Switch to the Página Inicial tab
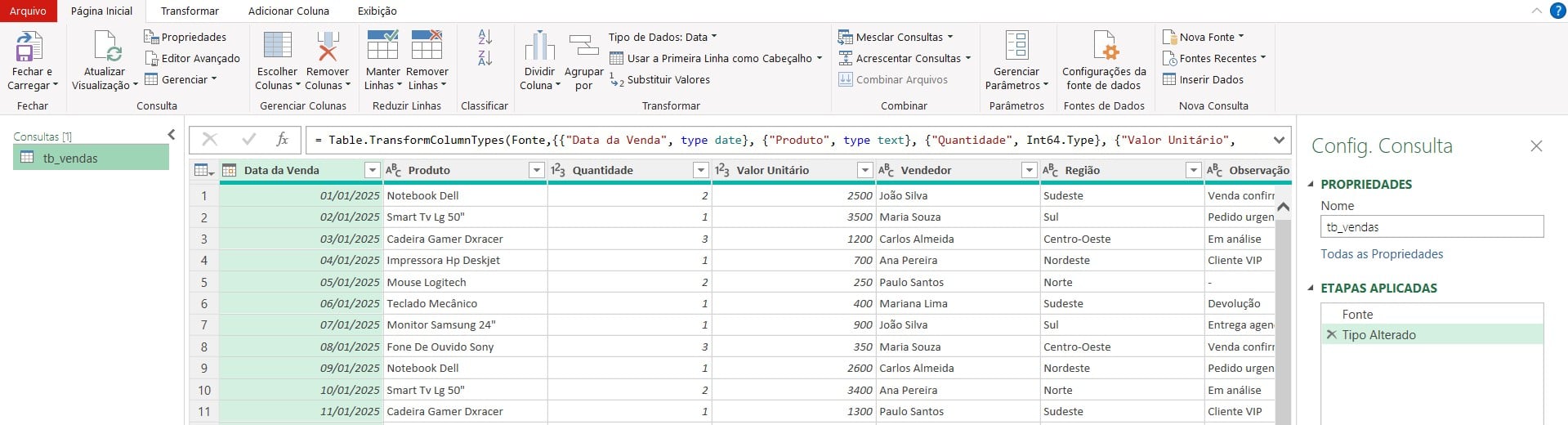The image size is (1568, 425). 101,11
